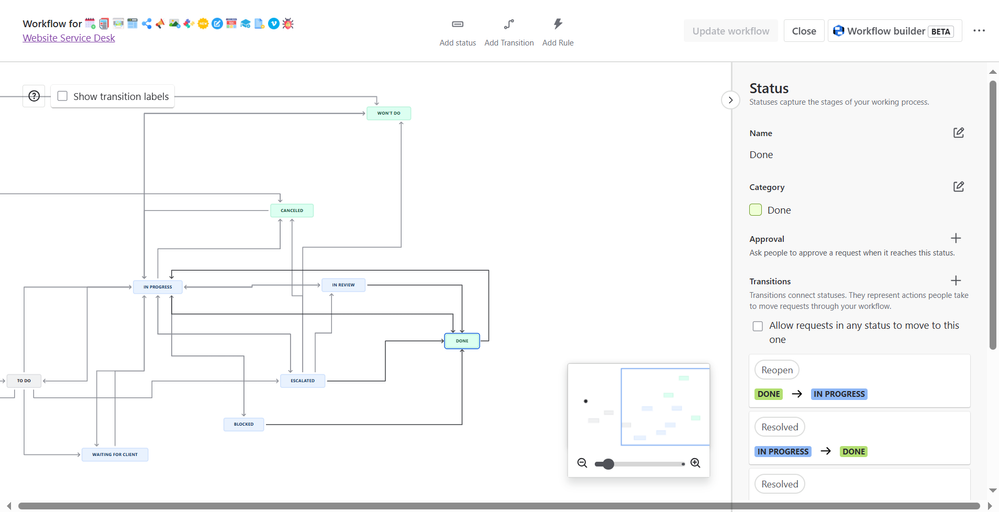Click the megaphone request type icon
Screen dimensions: 999x512
(x=160, y=24)
